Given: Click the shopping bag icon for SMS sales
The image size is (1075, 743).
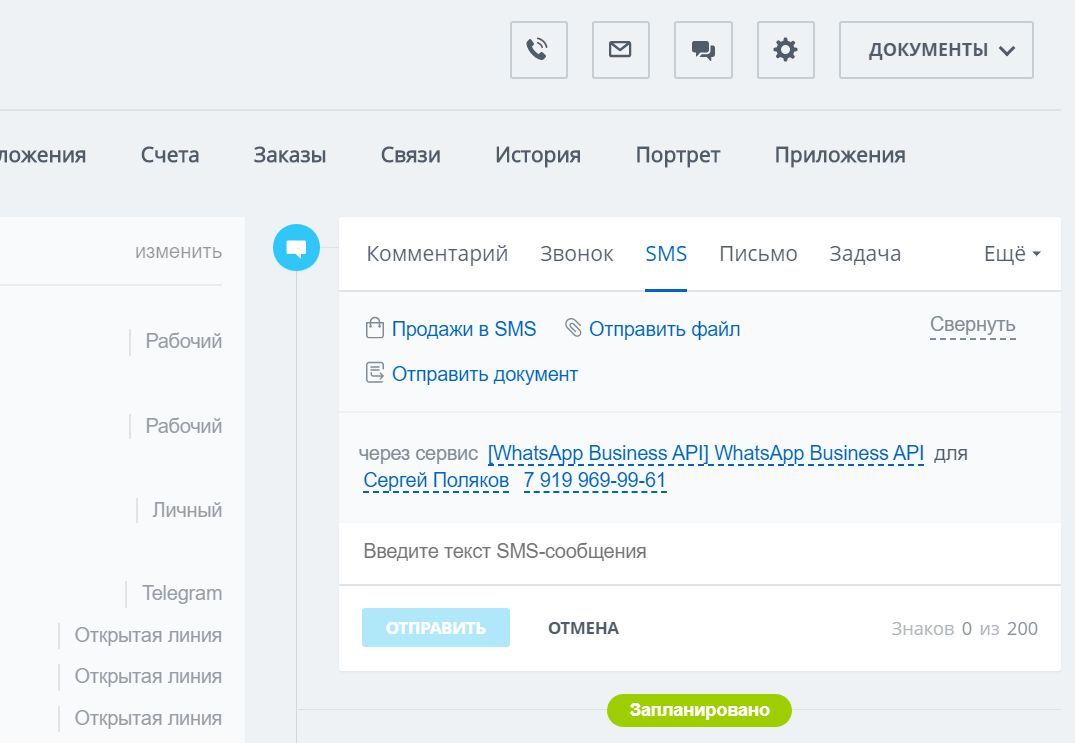Looking at the screenshot, I should coord(375,329).
